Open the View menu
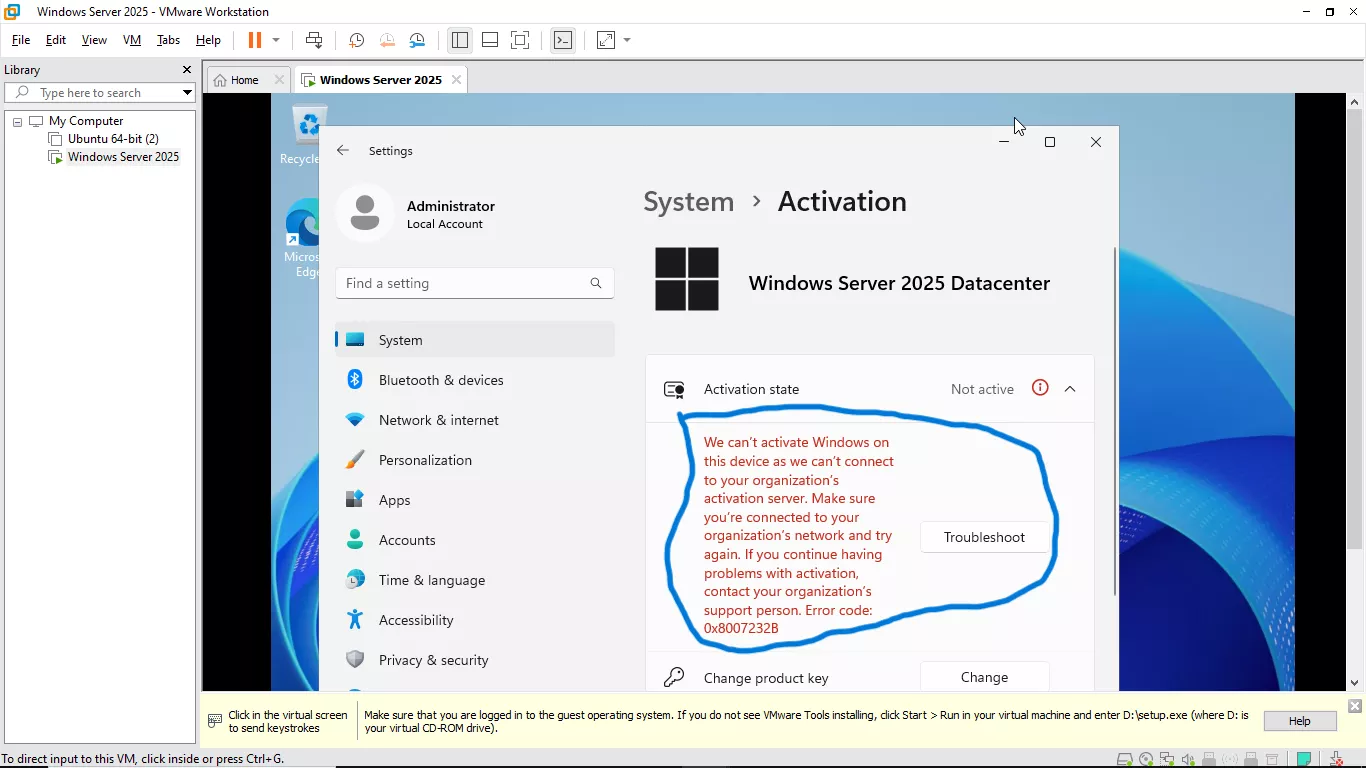Viewport: 1366px width, 768px height. point(94,40)
